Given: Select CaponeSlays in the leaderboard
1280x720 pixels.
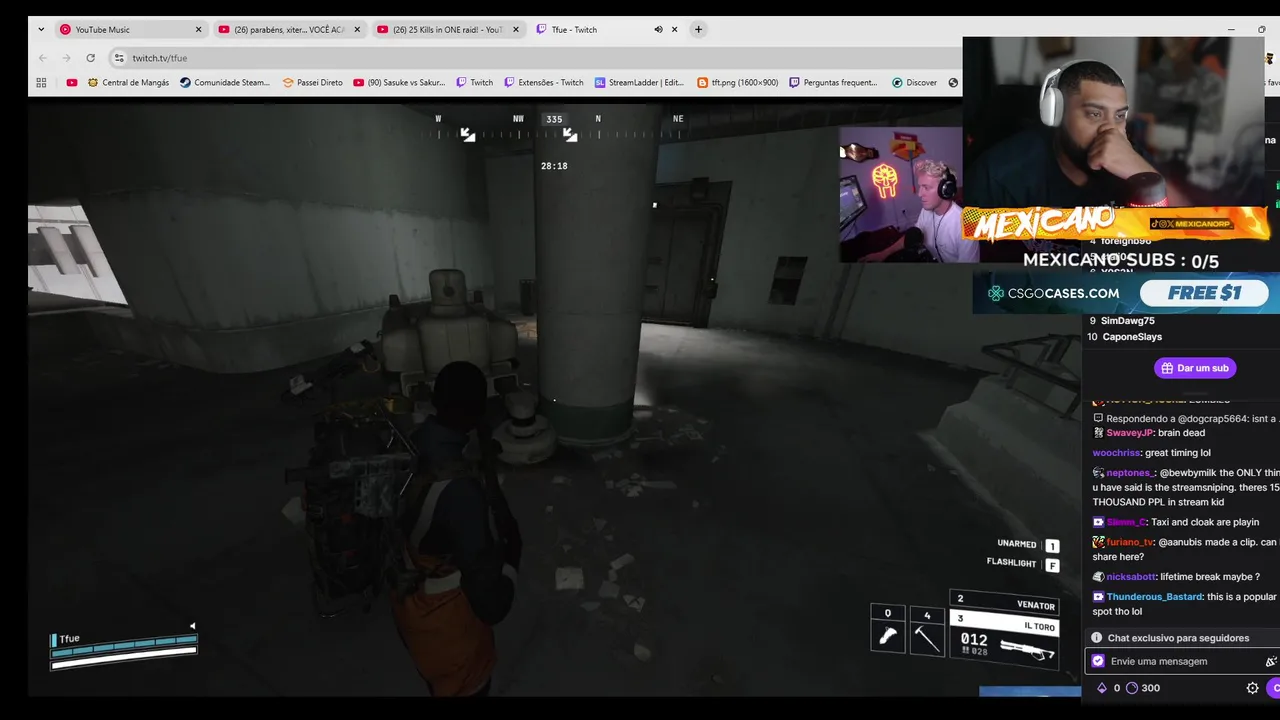Looking at the screenshot, I should pos(1132,337).
